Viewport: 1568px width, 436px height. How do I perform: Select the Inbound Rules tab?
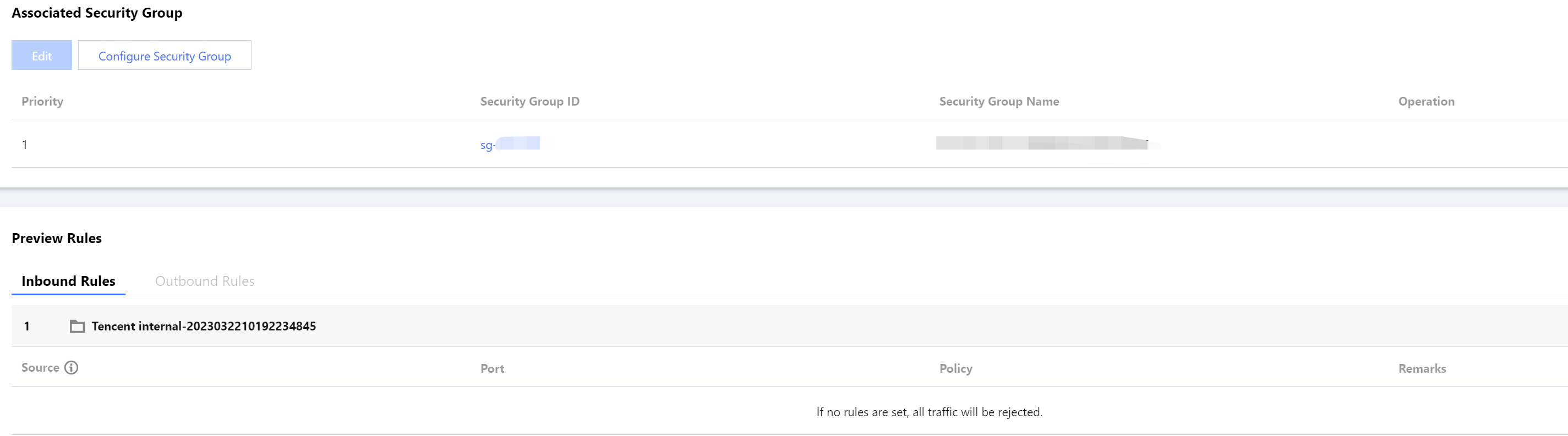point(68,281)
